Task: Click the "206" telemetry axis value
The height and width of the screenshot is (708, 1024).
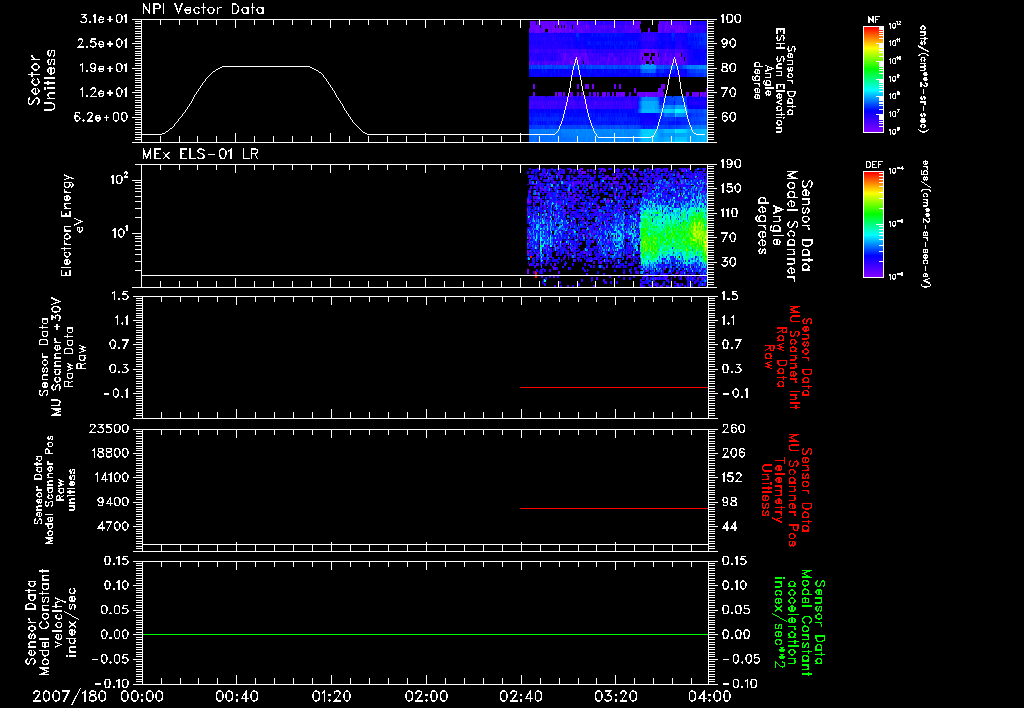Action: coord(733,453)
